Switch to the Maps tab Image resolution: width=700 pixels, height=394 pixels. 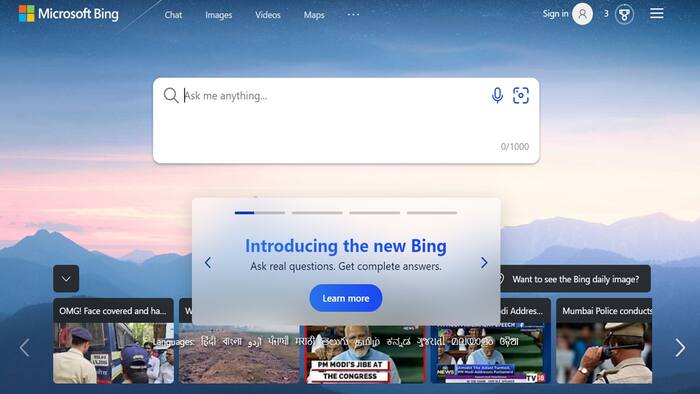314,15
